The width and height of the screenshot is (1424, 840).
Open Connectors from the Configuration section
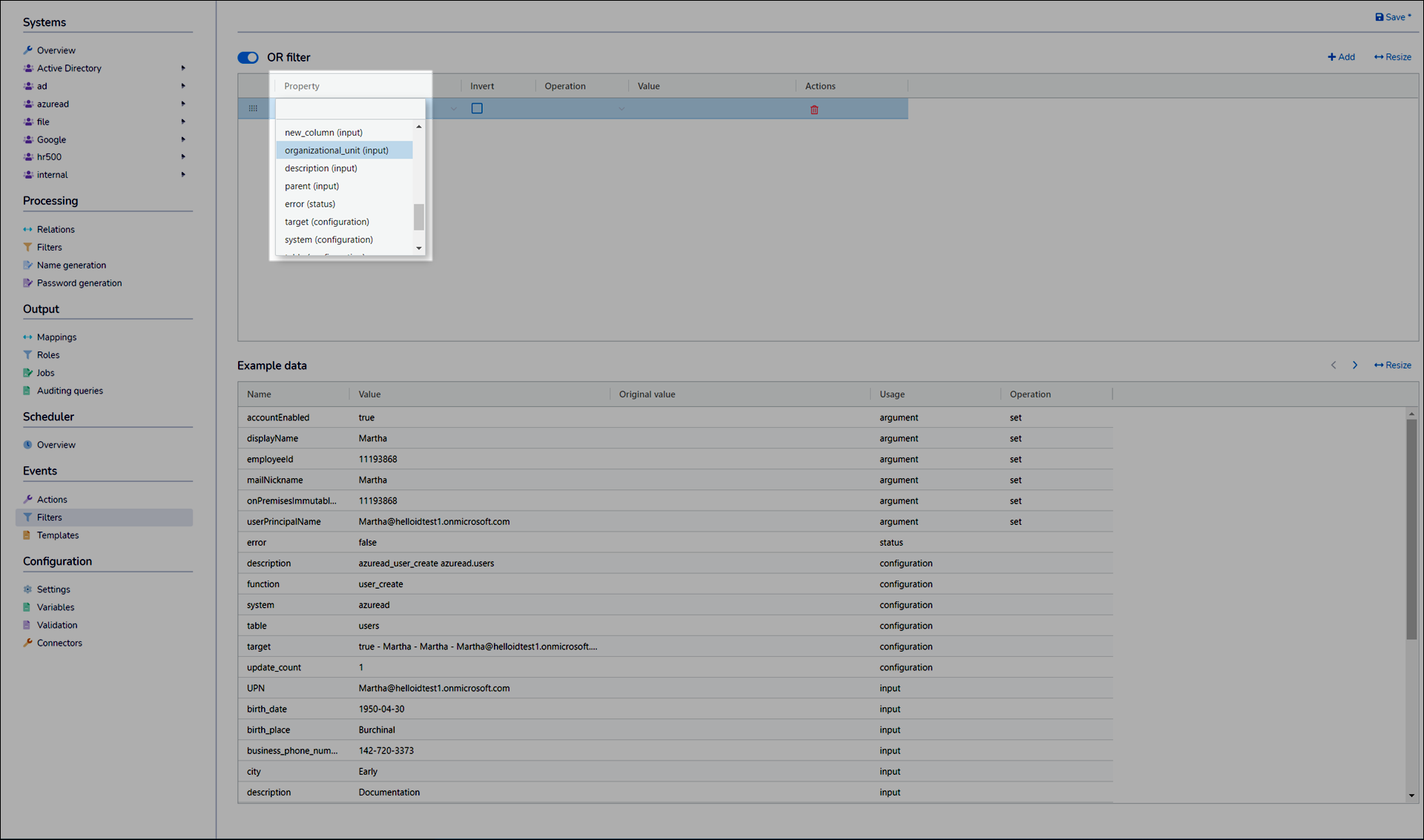(59, 643)
